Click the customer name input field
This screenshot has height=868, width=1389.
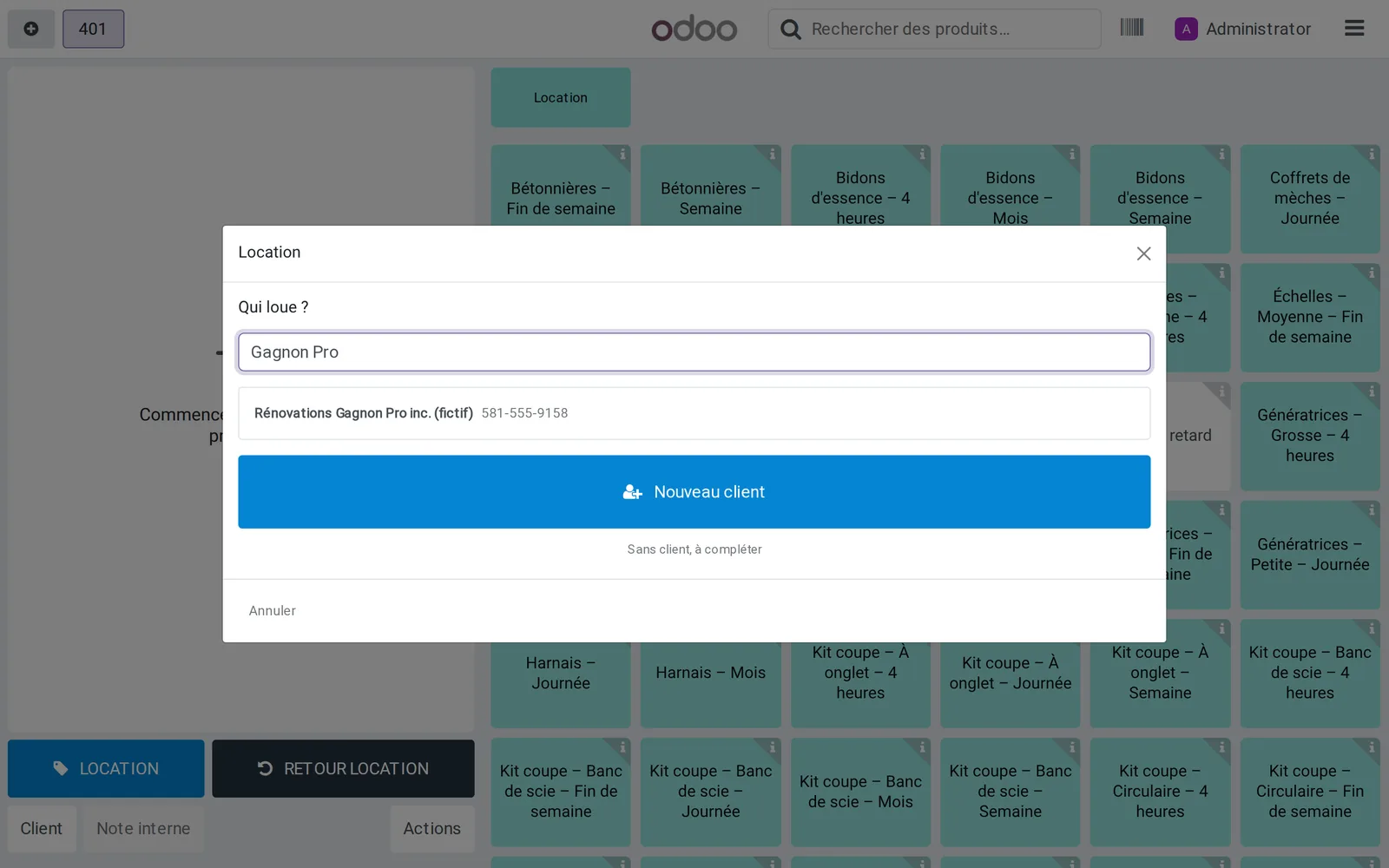coord(694,352)
